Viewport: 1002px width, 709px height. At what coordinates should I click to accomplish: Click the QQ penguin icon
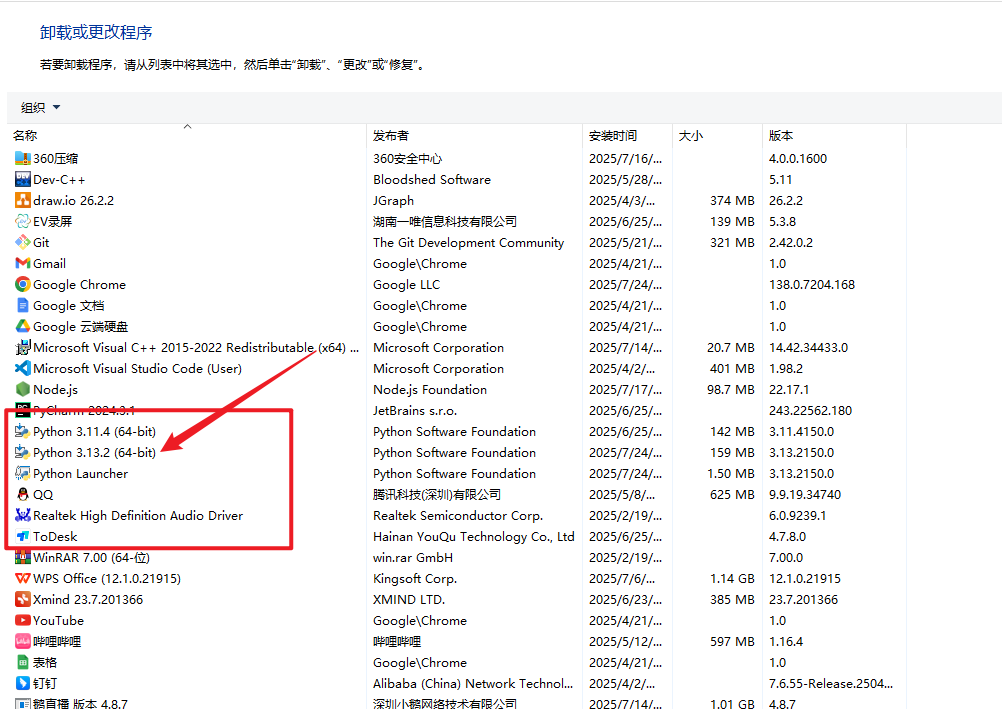[x=22, y=494]
